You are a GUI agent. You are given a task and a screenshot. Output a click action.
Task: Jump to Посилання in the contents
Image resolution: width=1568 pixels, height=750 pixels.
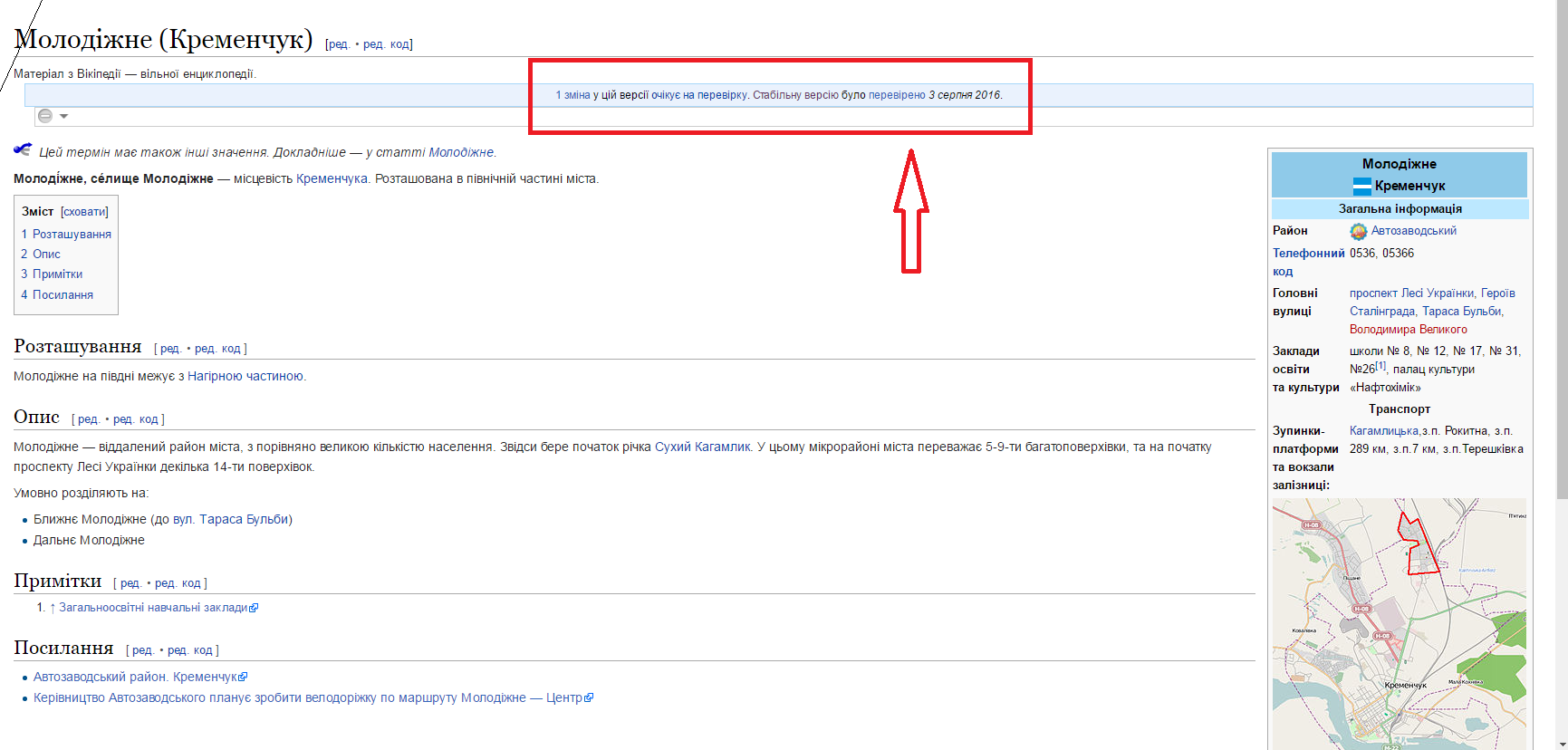[x=63, y=294]
